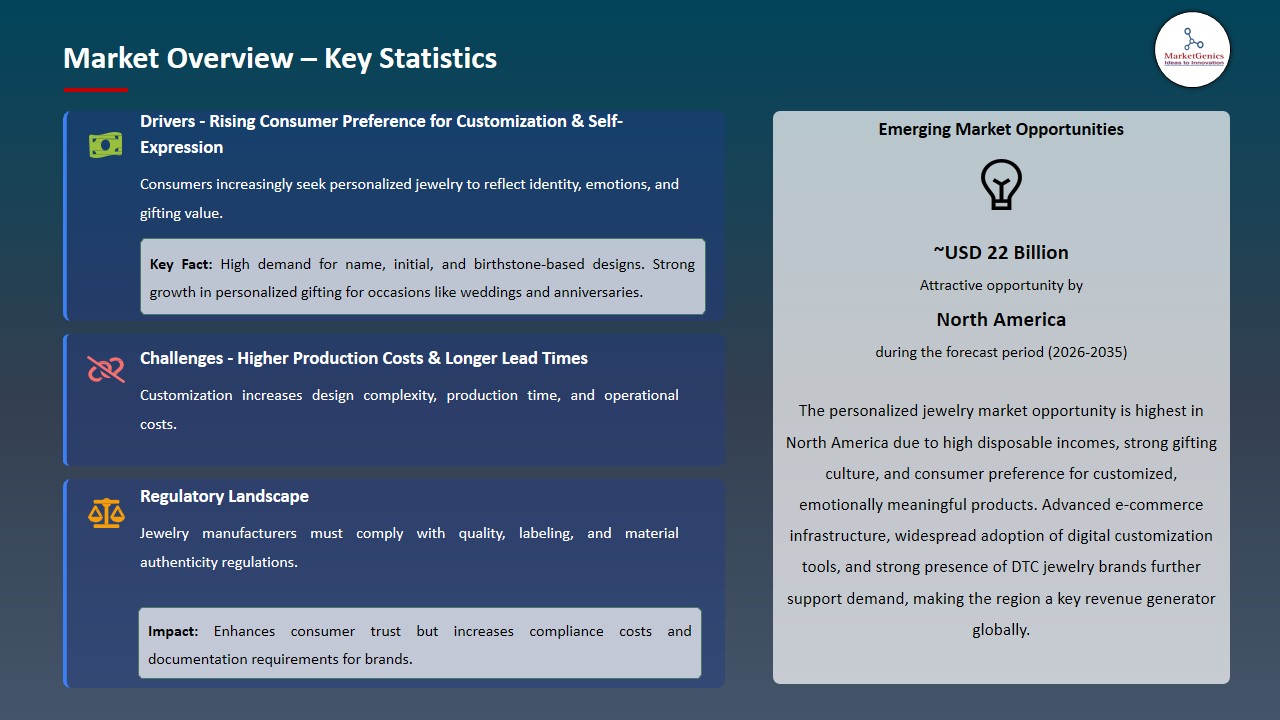This screenshot has height=720, width=1280.
Task: Click the lightbulb icon under Emerging Market Opportunities
Action: (x=1001, y=184)
